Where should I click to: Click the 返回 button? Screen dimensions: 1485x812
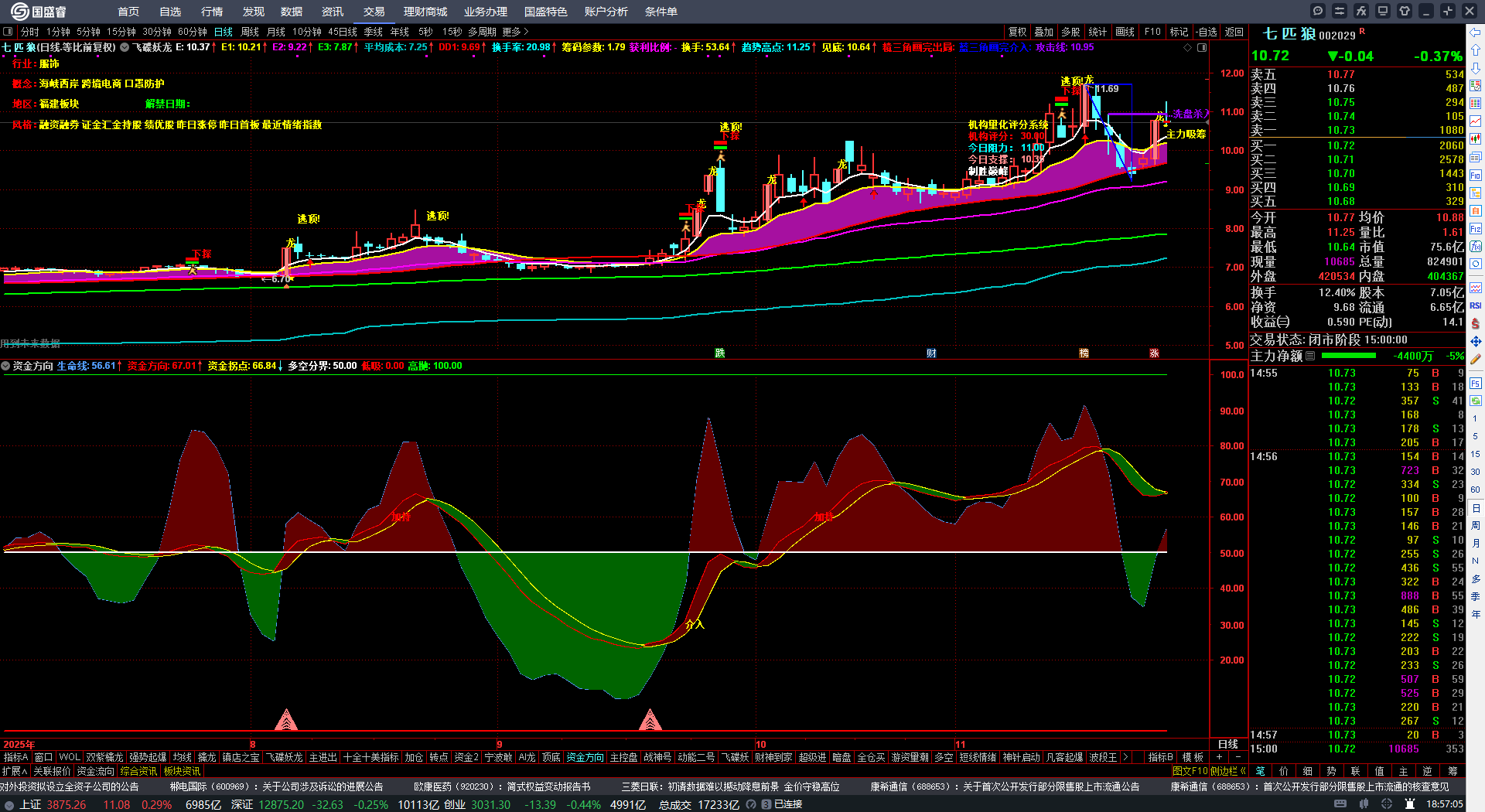tap(1234, 32)
